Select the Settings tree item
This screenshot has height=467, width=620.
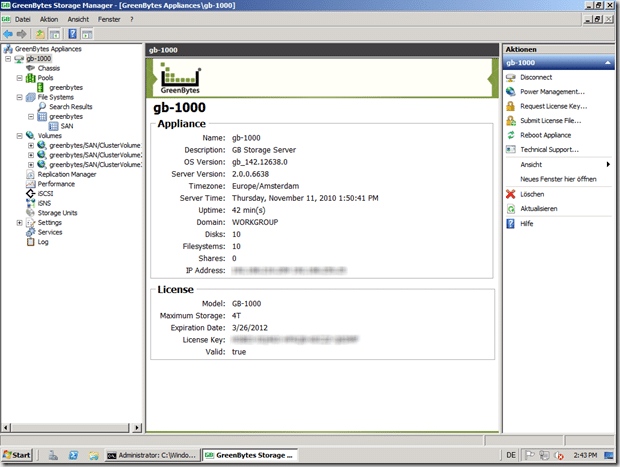(49, 223)
